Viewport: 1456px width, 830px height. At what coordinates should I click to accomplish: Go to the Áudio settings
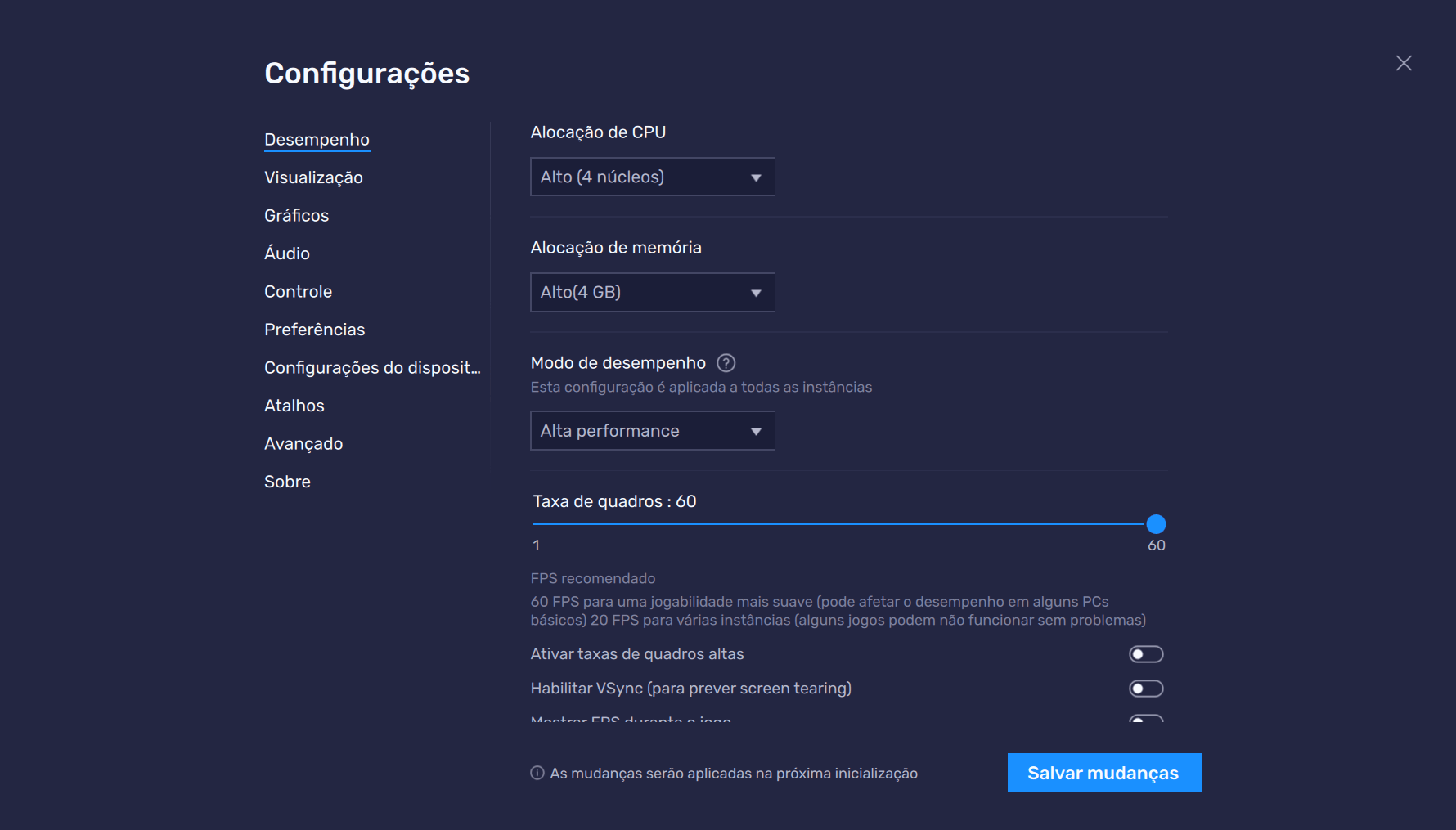(286, 253)
